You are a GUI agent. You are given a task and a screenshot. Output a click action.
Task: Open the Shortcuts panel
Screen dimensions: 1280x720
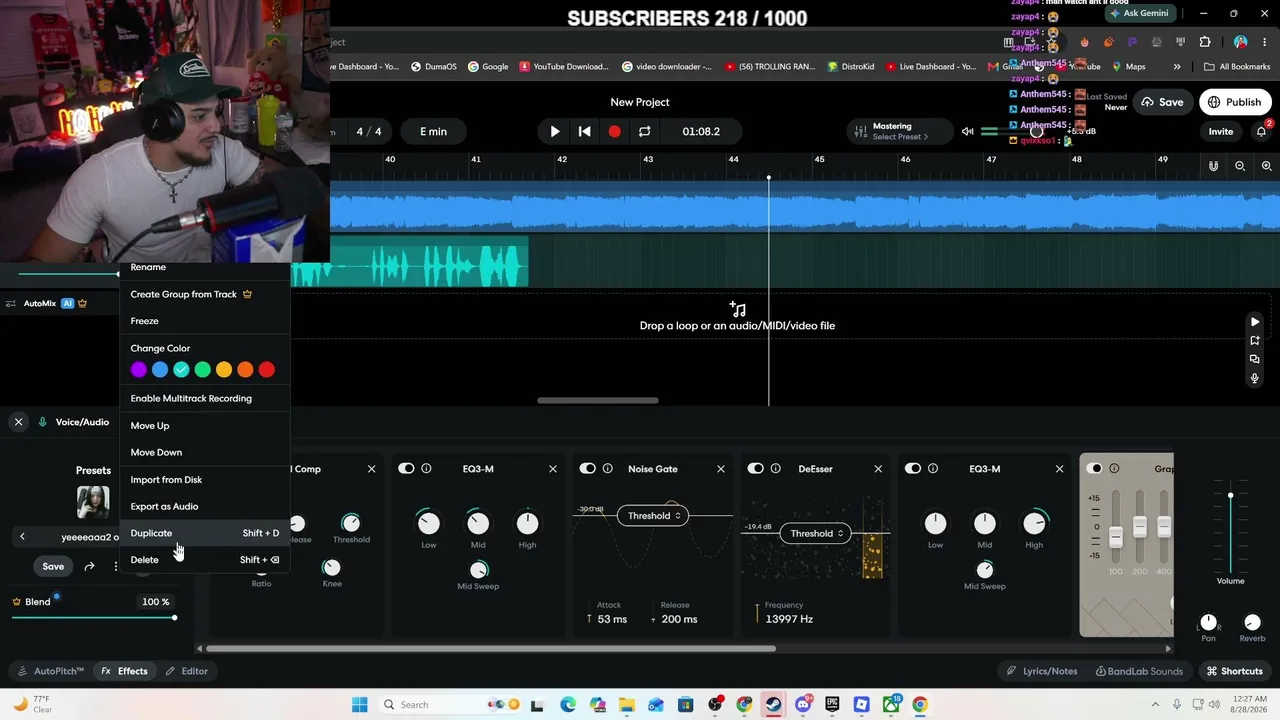(x=1235, y=671)
